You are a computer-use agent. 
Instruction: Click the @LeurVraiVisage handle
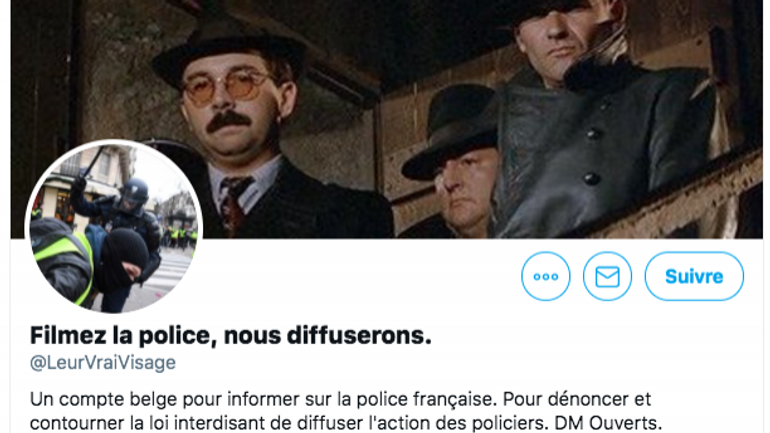click(x=103, y=362)
